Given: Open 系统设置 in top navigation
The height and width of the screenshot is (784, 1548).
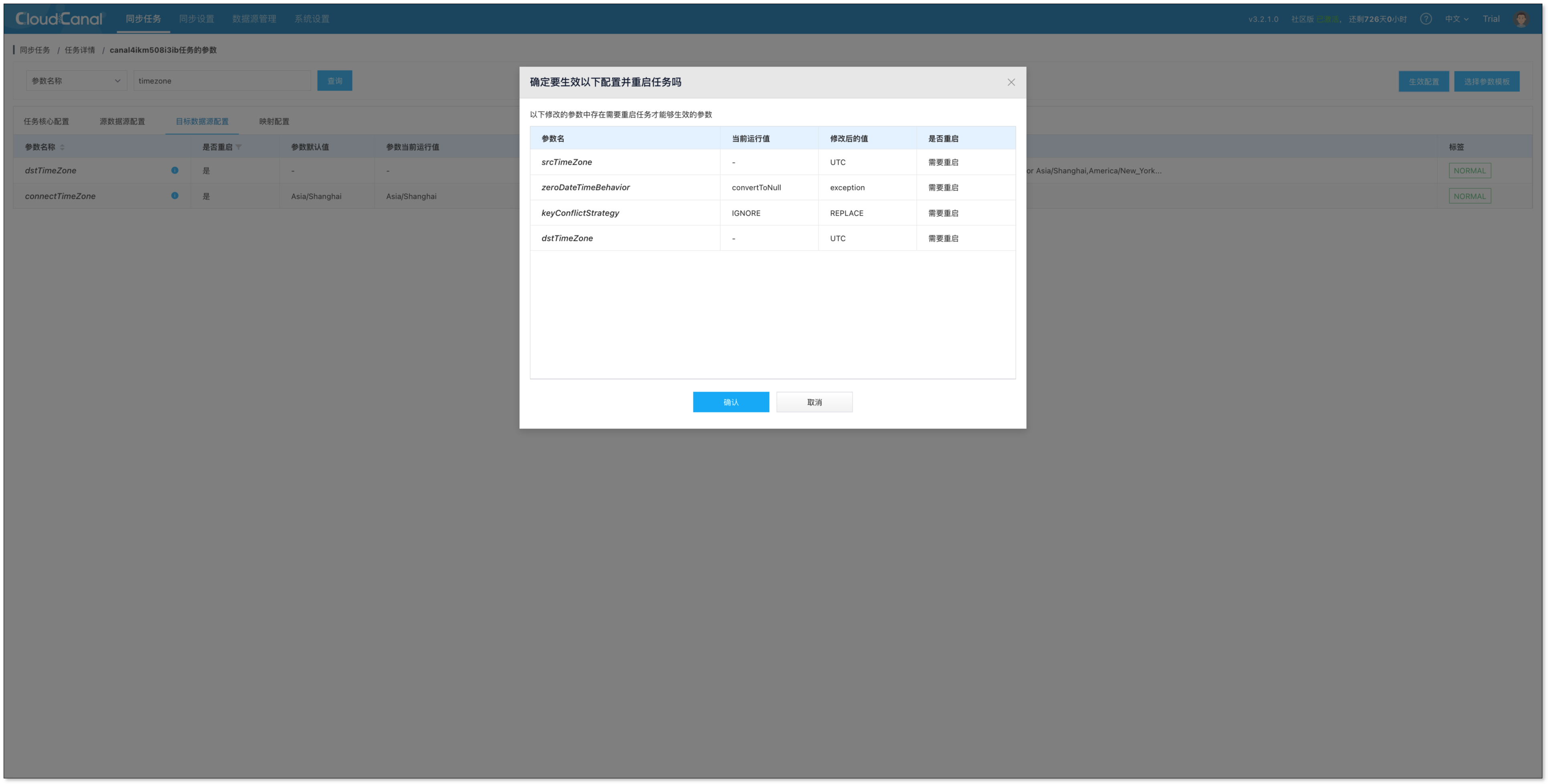Looking at the screenshot, I should (311, 19).
